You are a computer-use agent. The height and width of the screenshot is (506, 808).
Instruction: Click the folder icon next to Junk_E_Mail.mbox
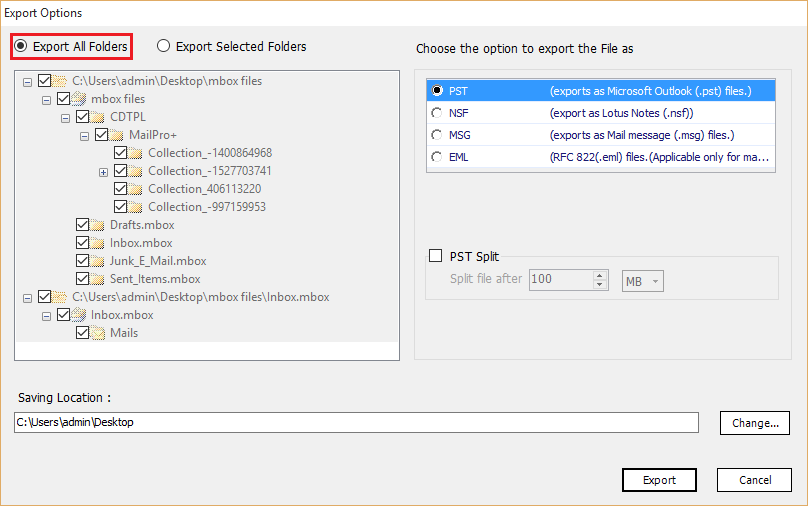pos(98,261)
